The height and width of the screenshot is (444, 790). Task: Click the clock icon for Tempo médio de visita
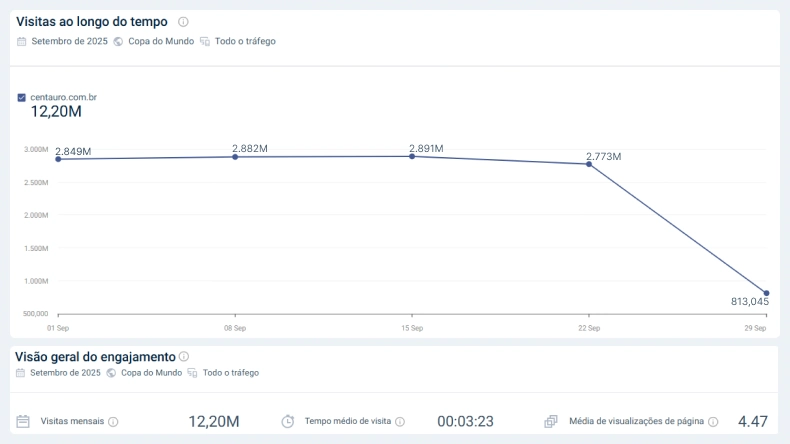click(x=288, y=422)
